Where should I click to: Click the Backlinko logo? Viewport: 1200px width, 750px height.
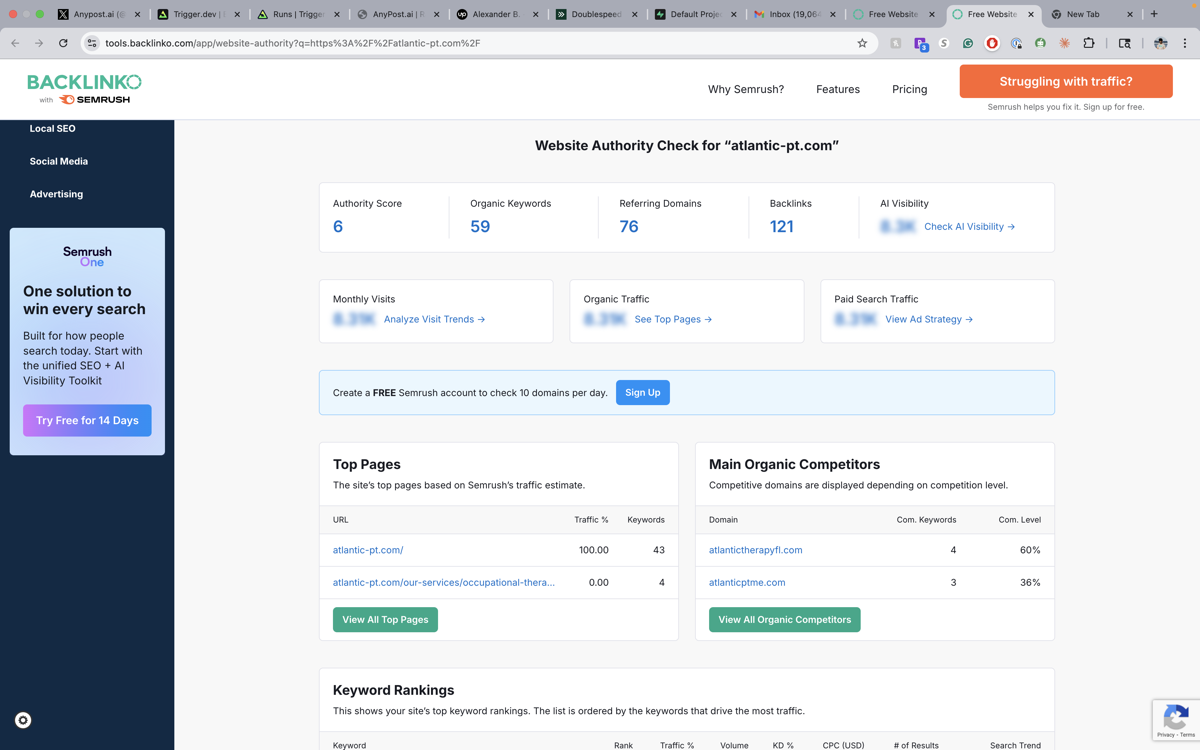coord(84,88)
